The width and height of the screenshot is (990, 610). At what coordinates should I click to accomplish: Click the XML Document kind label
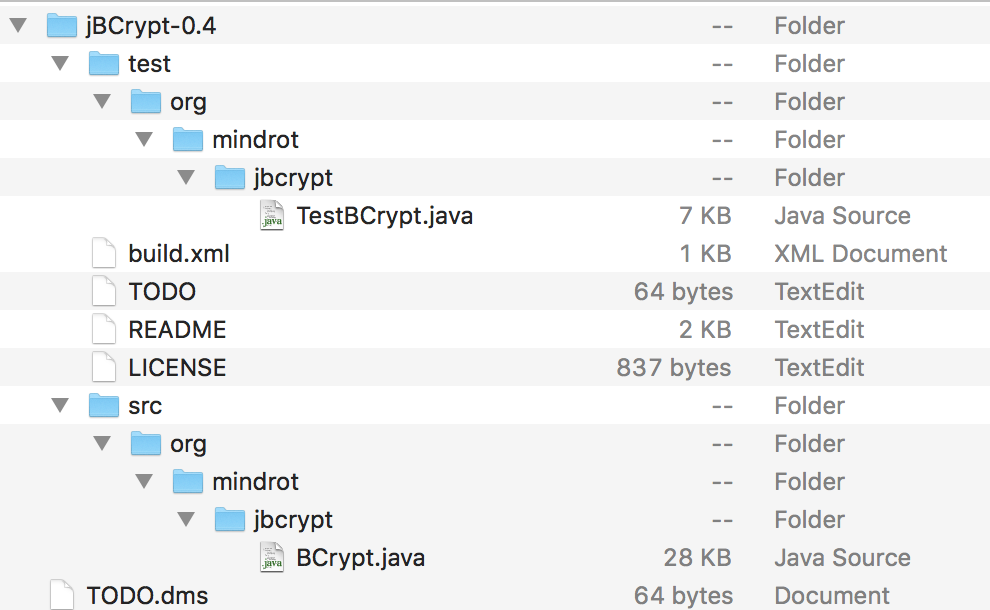(x=860, y=254)
